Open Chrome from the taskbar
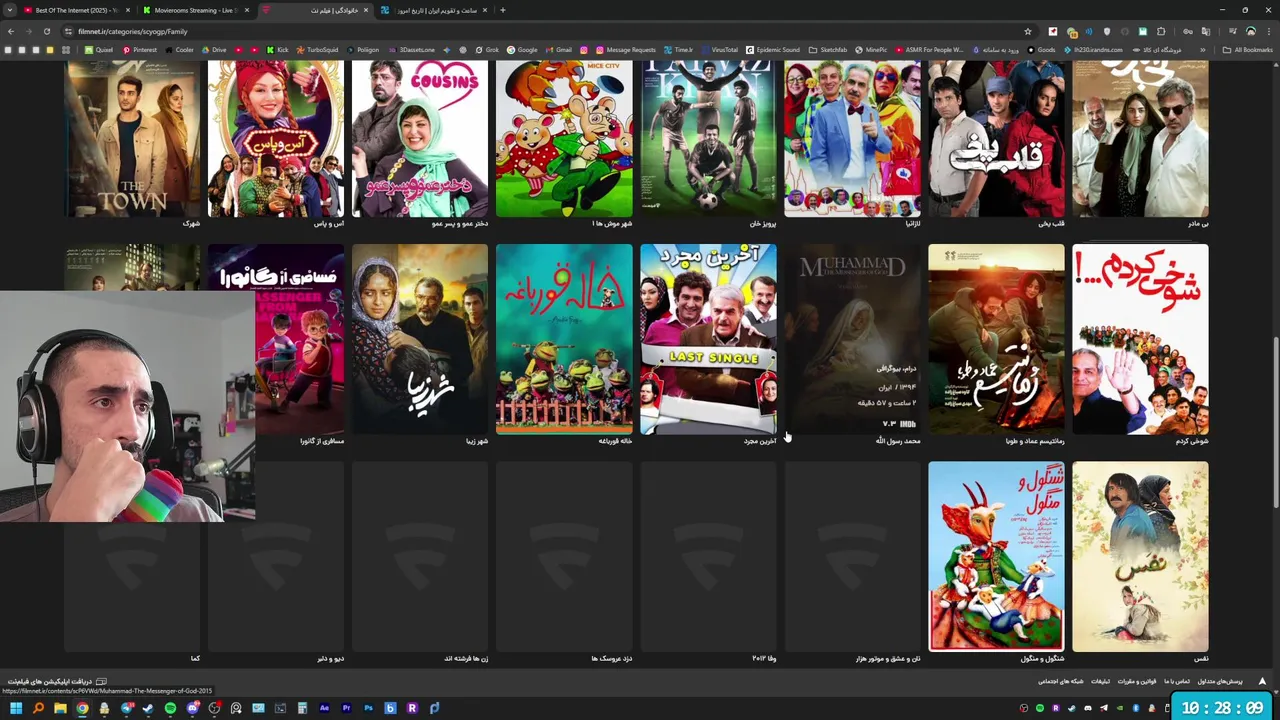Image resolution: width=1280 pixels, height=720 pixels. coord(82,708)
